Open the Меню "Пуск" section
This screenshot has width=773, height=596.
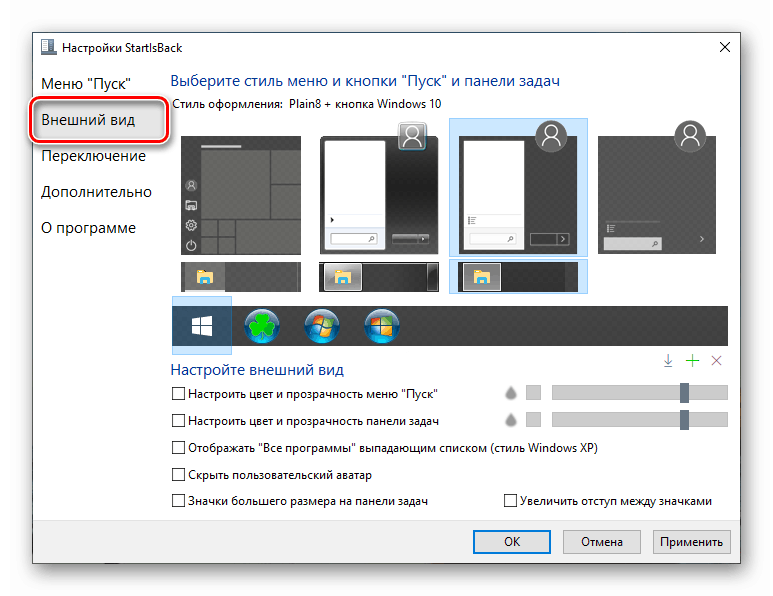click(x=86, y=84)
